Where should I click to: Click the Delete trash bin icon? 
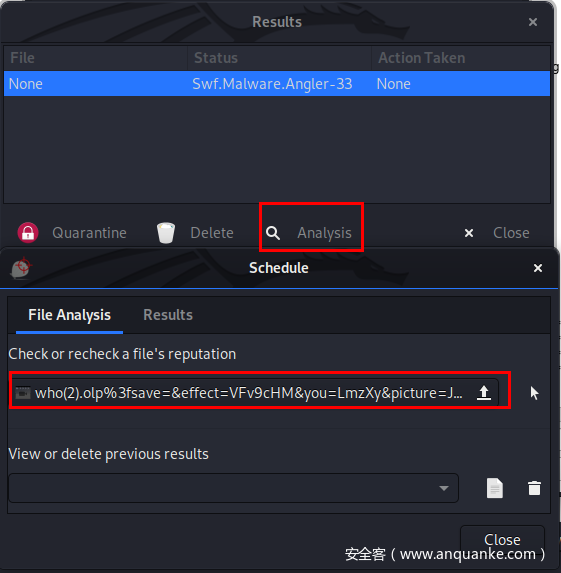coord(166,233)
